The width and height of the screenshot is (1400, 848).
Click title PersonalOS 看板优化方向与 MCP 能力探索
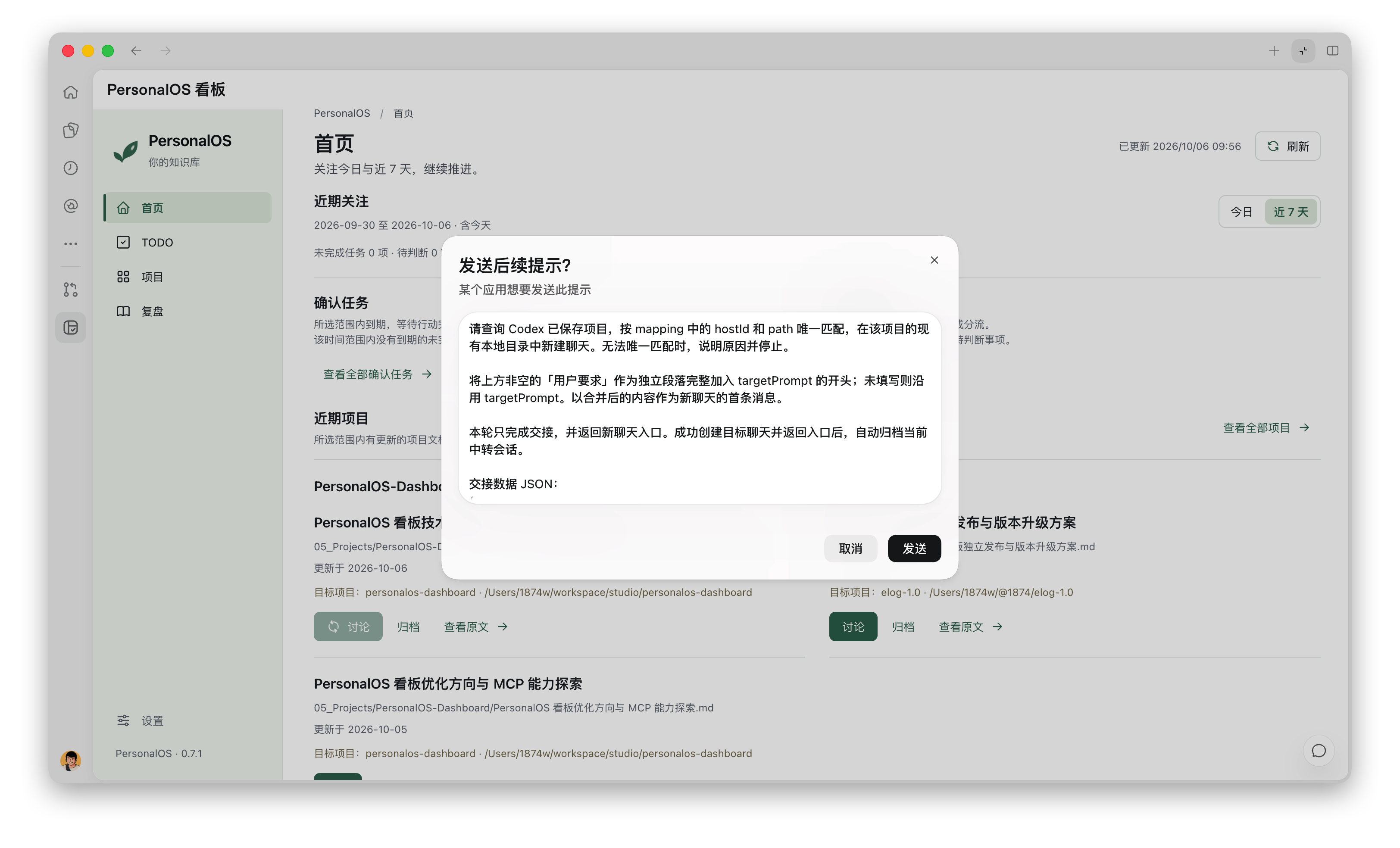pyautogui.click(x=448, y=683)
